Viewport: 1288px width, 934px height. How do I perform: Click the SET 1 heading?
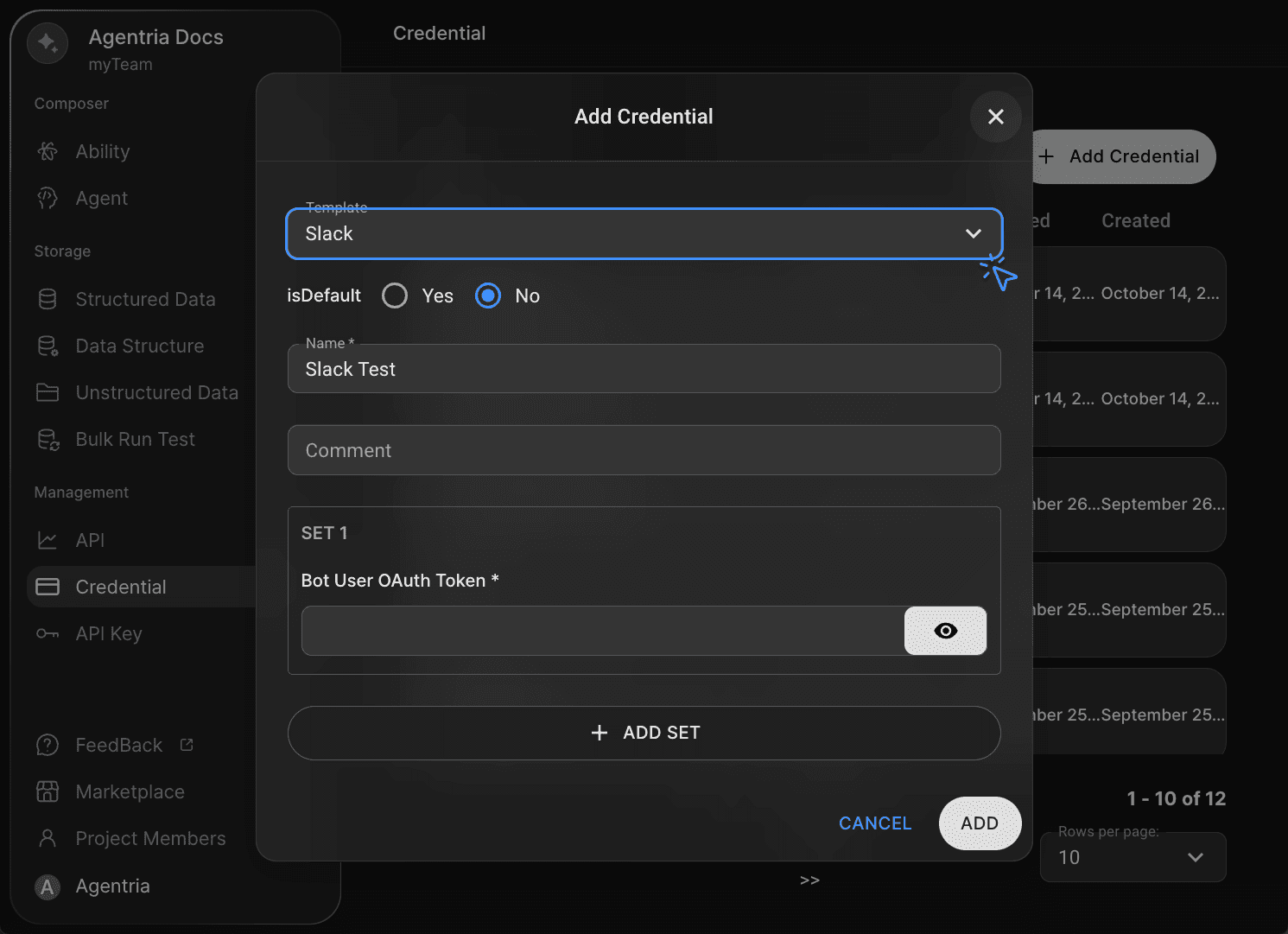click(x=324, y=533)
